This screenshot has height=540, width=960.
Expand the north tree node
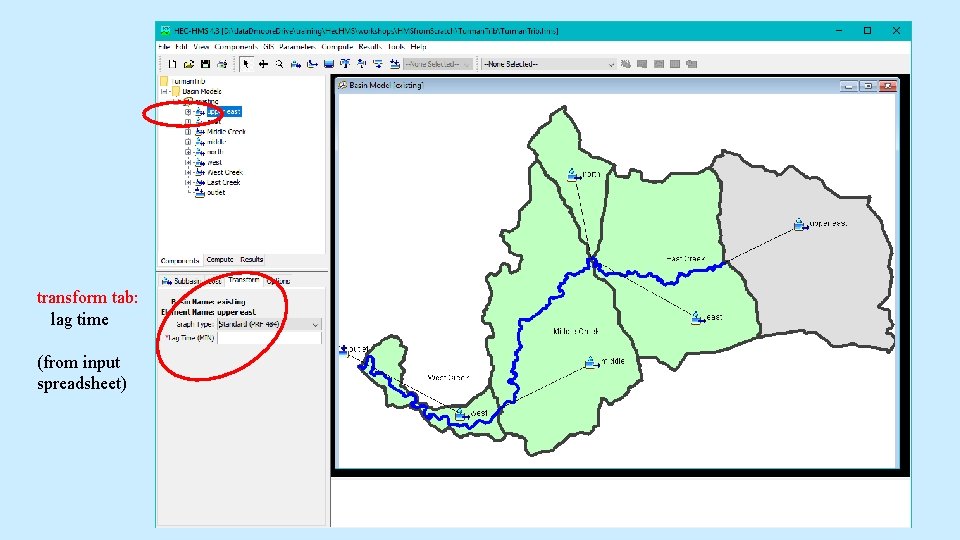[x=188, y=152]
